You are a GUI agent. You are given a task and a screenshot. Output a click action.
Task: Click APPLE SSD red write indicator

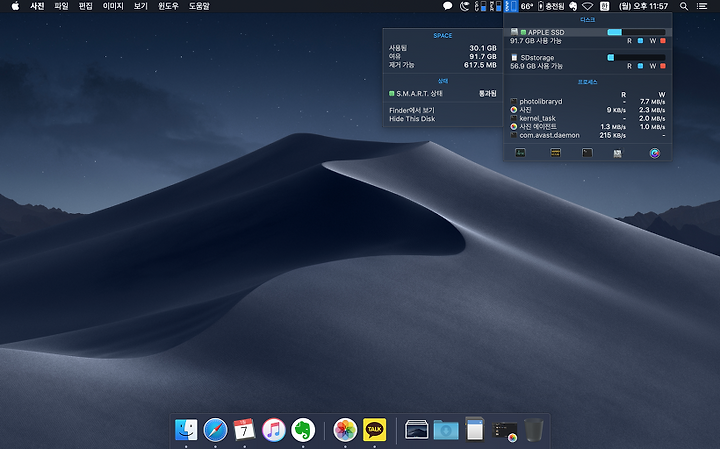[663, 41]
